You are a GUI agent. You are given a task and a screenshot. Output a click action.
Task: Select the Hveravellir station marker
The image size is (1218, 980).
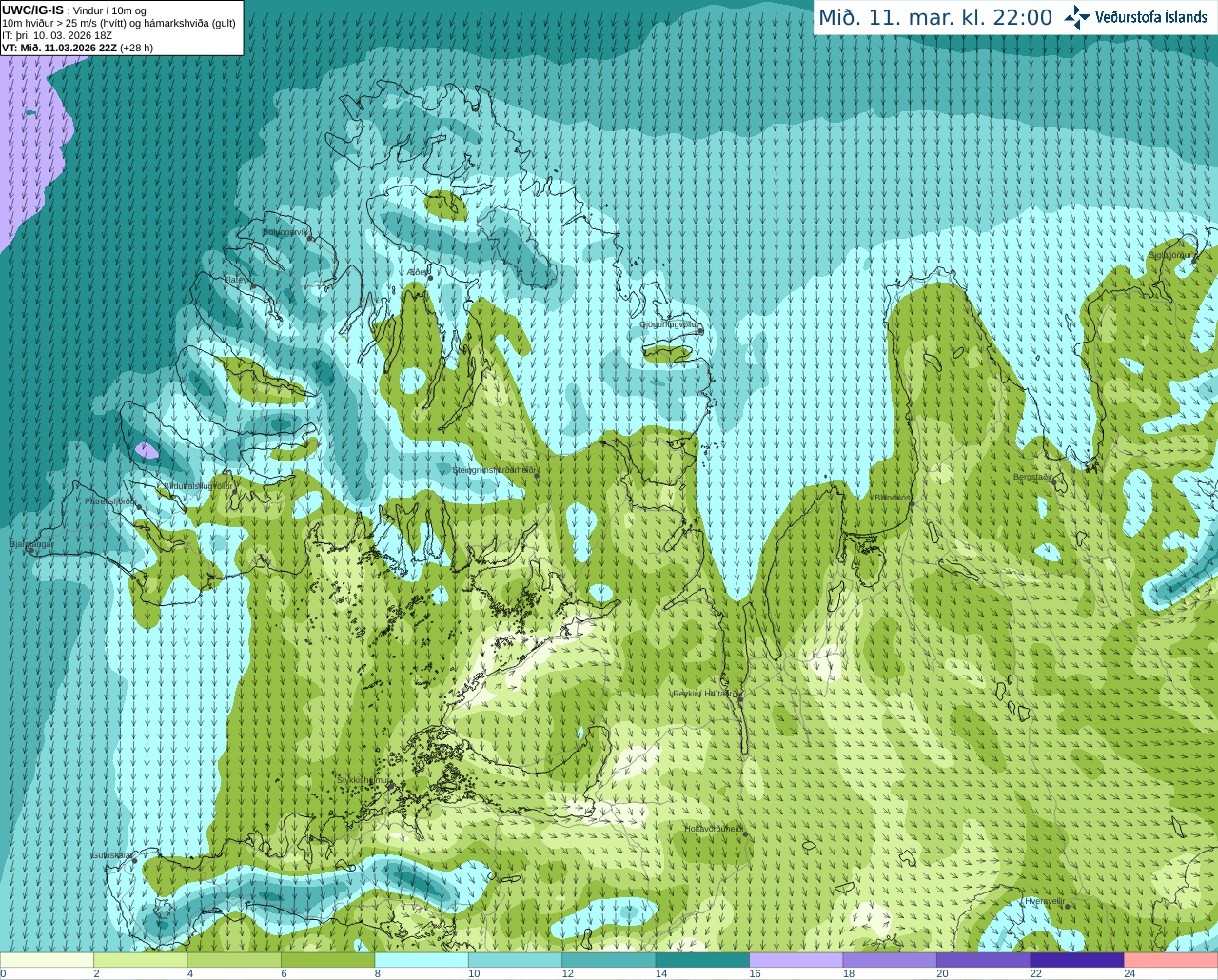pos(1068,907)
